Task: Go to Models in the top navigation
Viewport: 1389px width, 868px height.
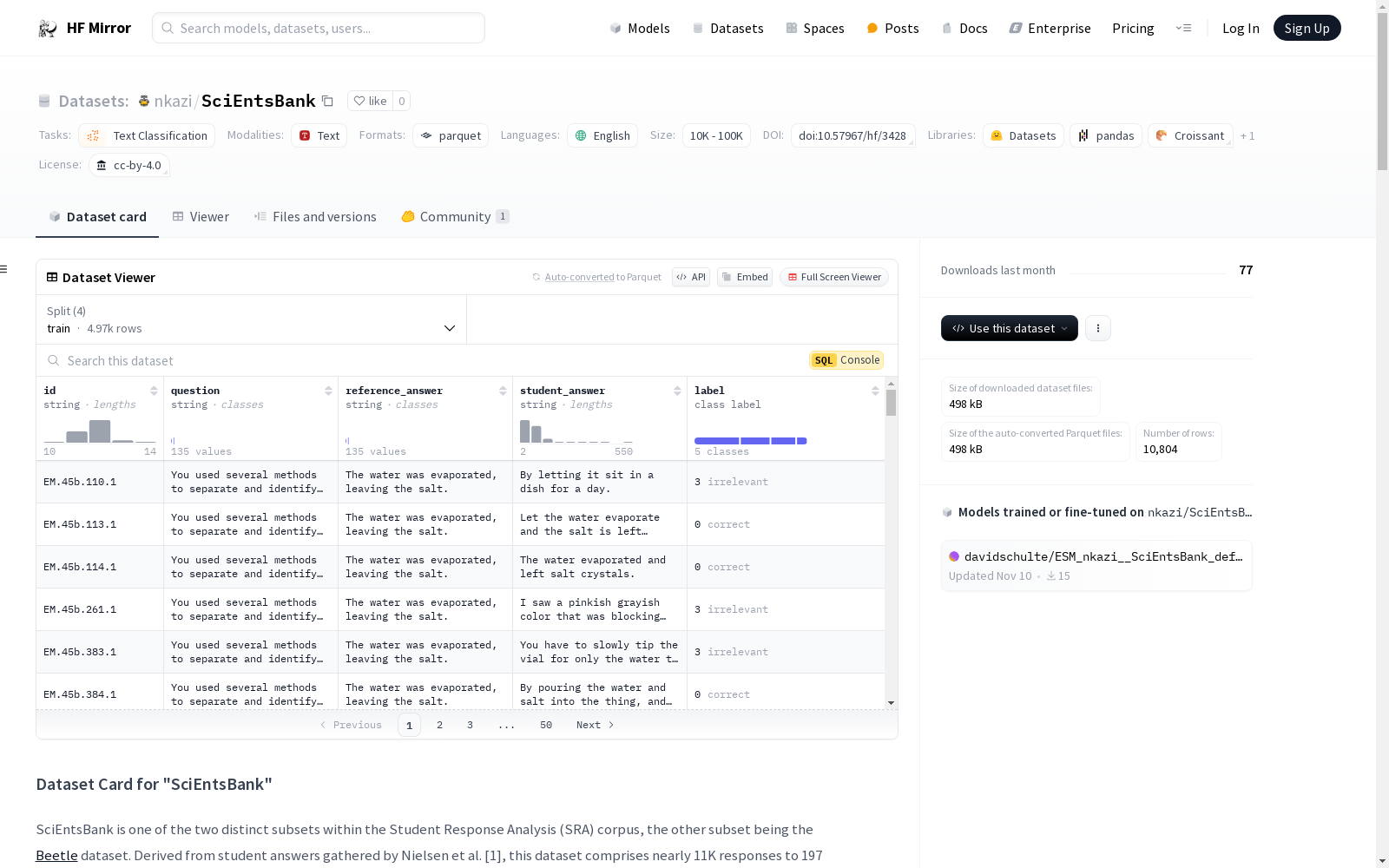Action: click(640, 28)
